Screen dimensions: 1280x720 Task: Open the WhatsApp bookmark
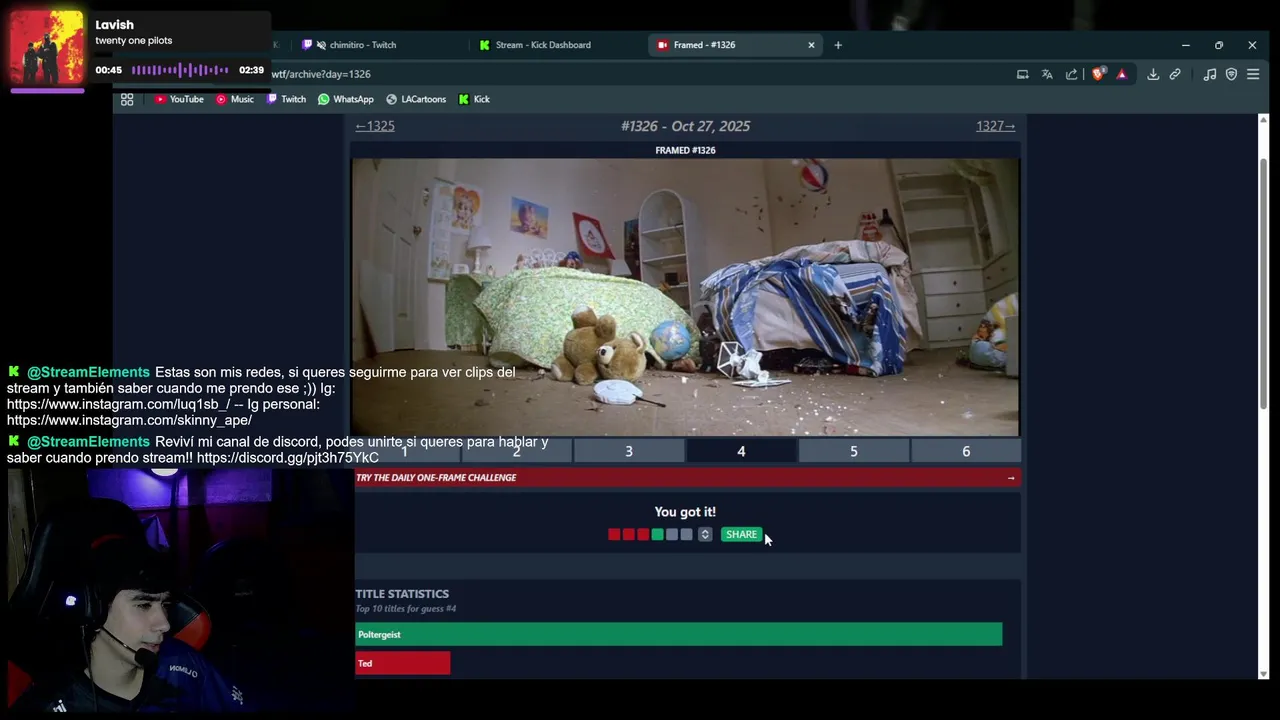click(346, 99)
